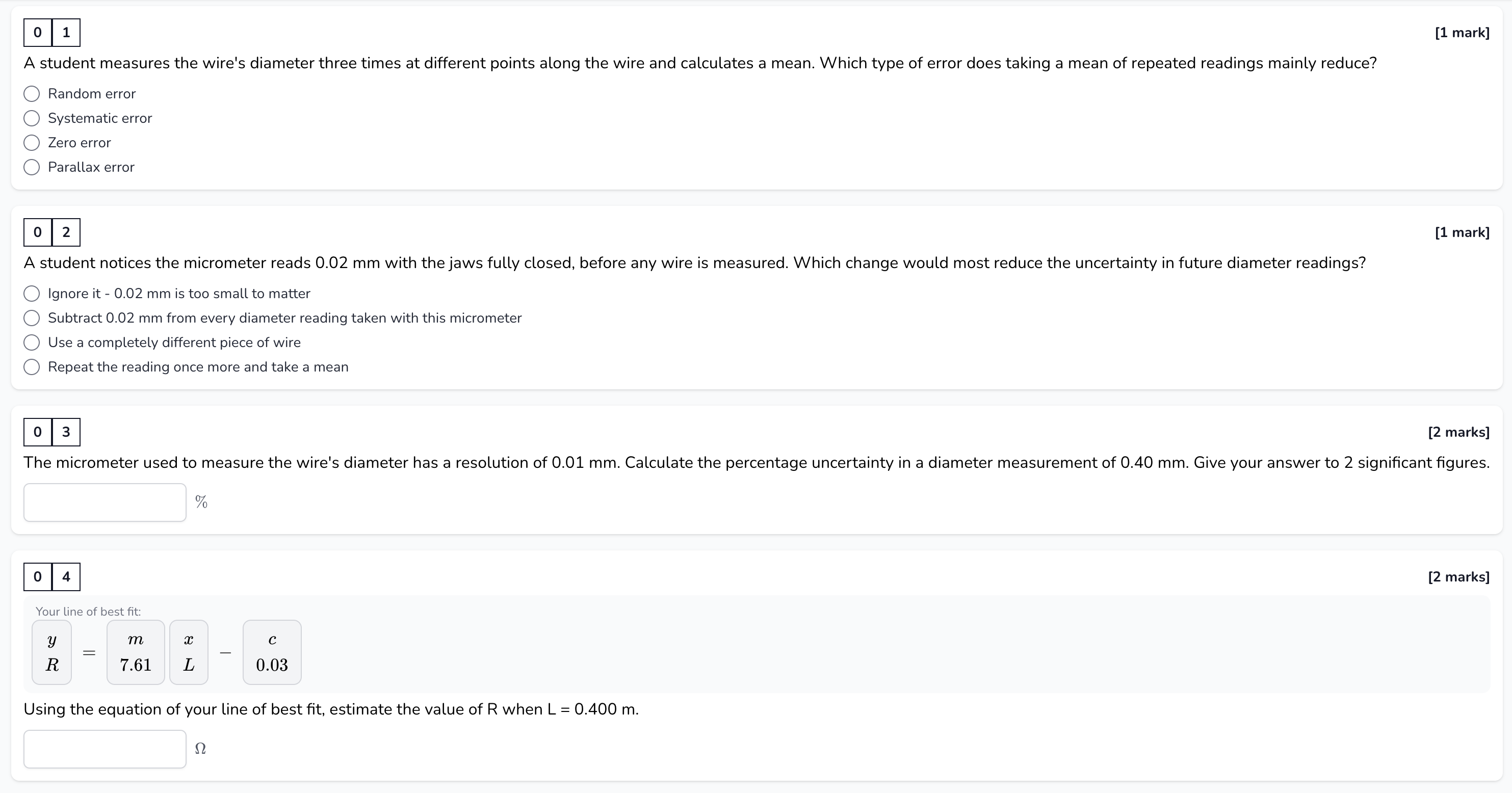Click the x variable L box
Screen dimensions: 1512x793
point(189,652)
